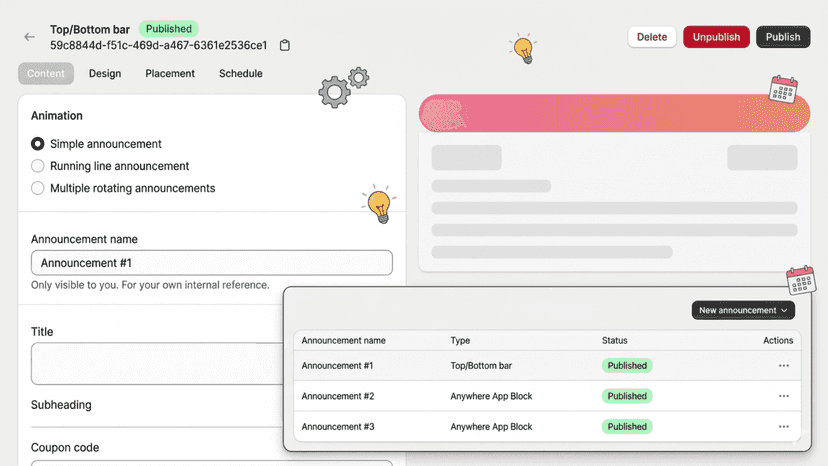Click 'Anywhere App Block' in Announcement #2 row
Image resolution: width=828 pixels, height=466 pixels.
click(491, 396)
